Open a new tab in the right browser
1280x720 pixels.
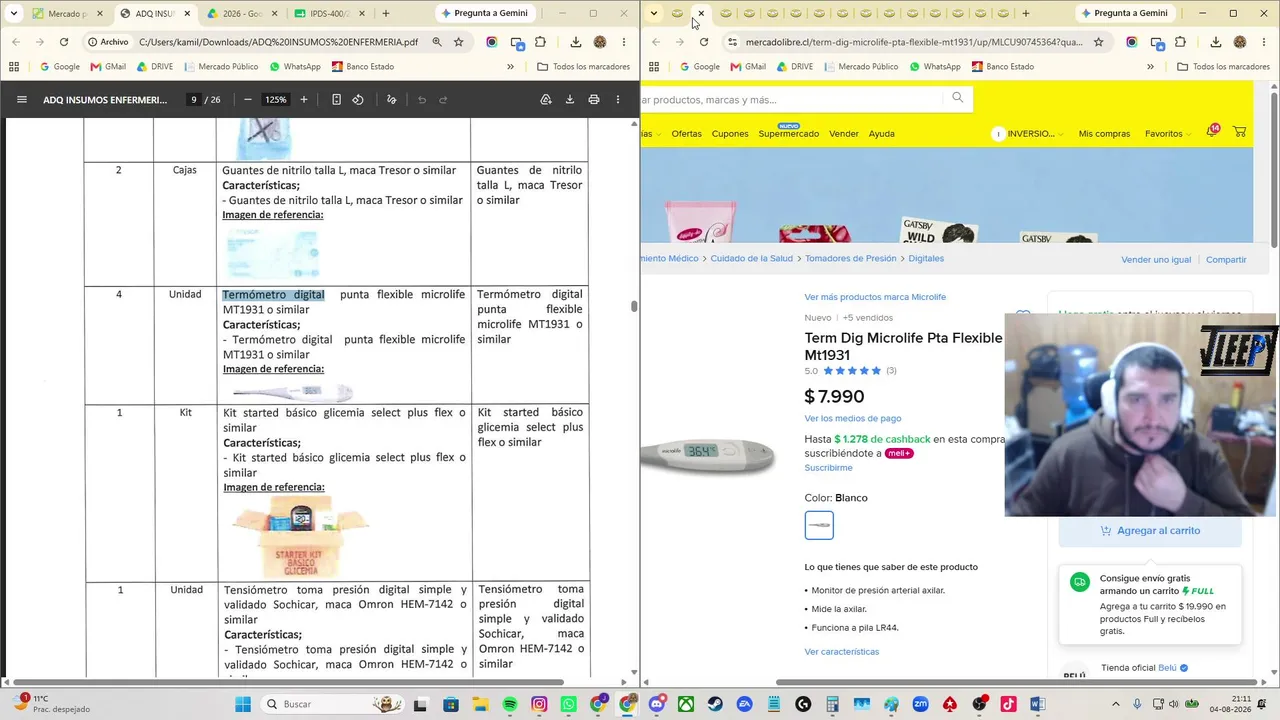pyautogui.click(x=1026, y=13)
